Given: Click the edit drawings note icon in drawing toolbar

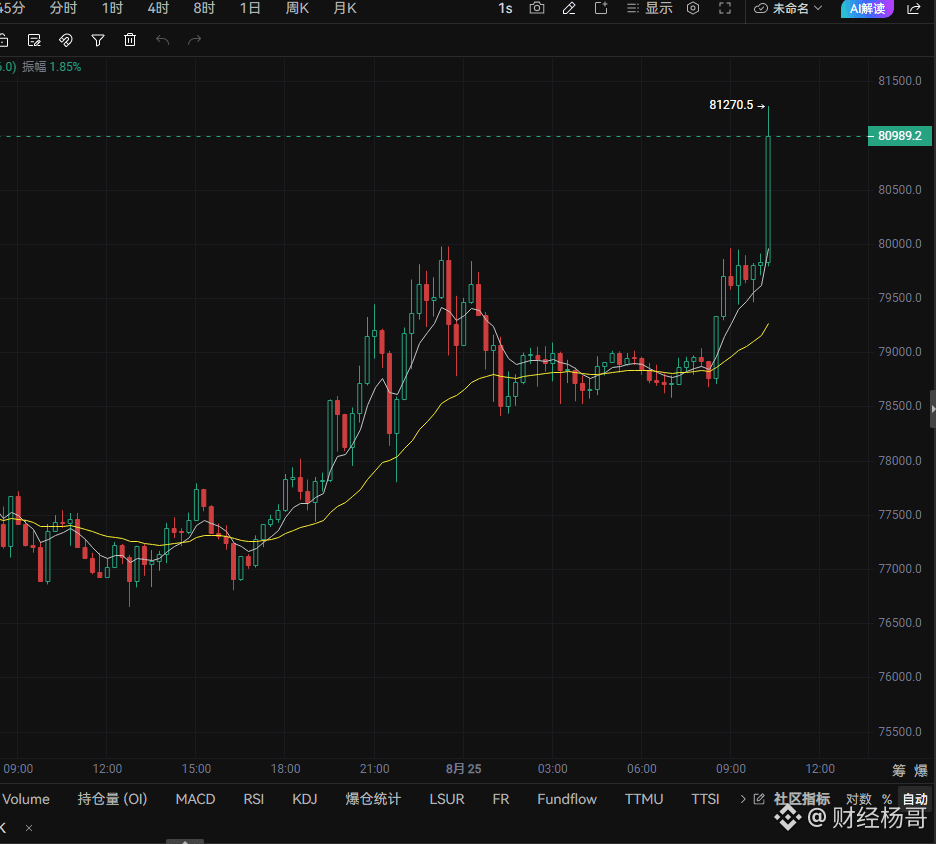Looking at the screenshot, I should tap(34, 40).
